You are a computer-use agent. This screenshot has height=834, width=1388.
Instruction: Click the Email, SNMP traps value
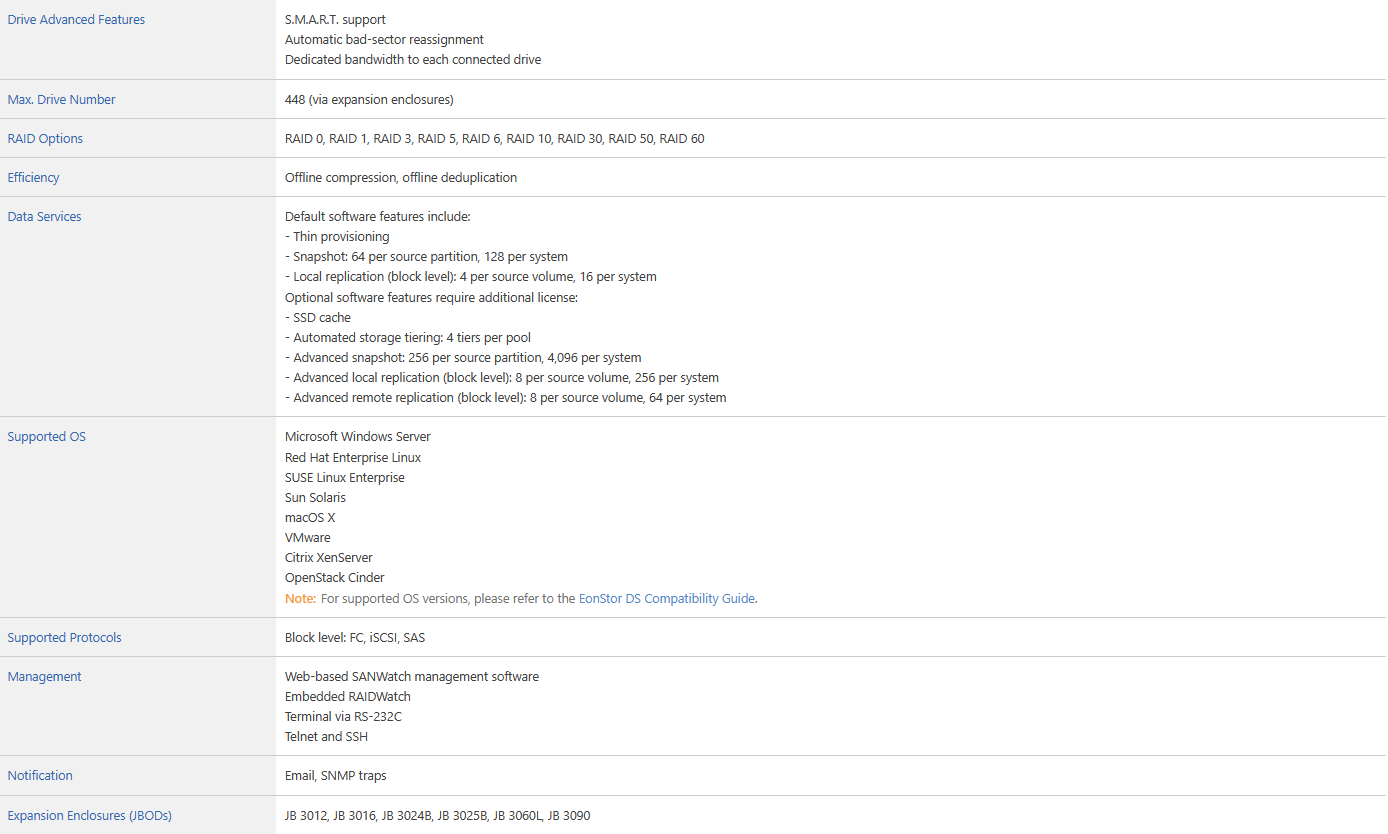[x=335, y=776]
